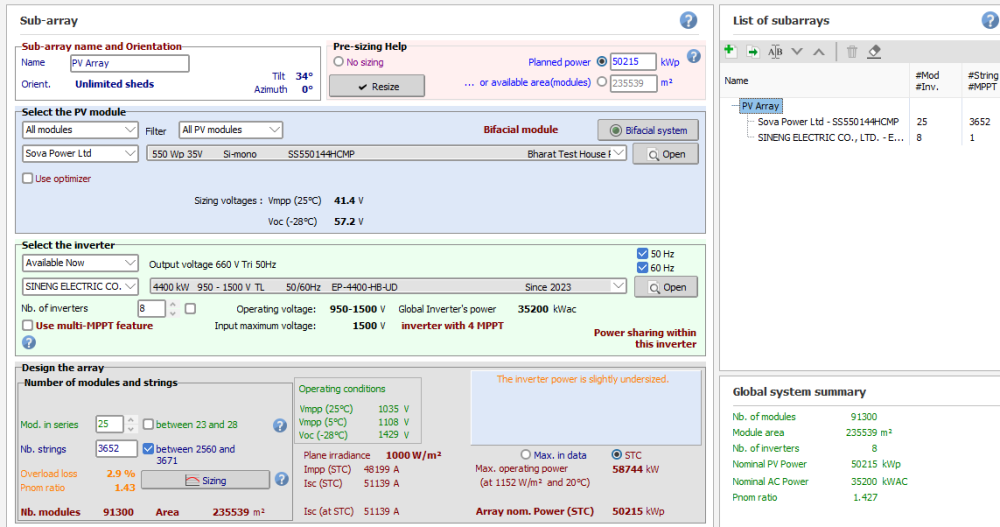1000x527 pixels.
Task: Duplicate subarray using the green arrow icon
Action: pyautogui.click(x=752, y=51)
